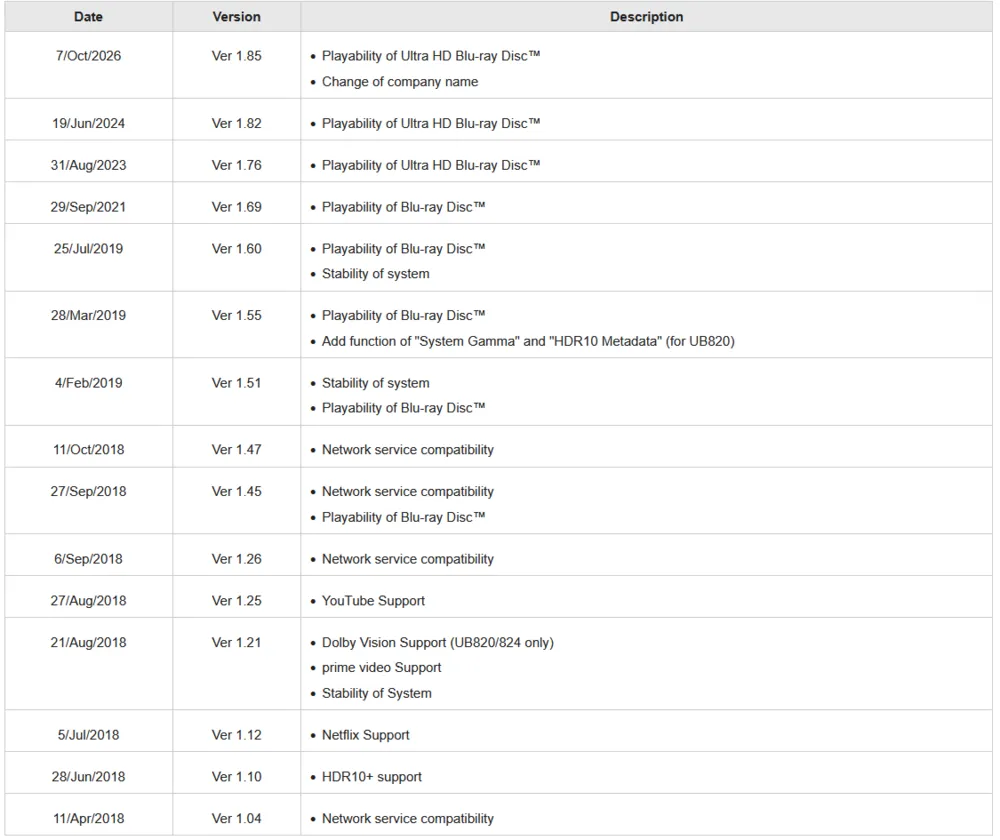Screen dimensions: 1000x840
Task: Click the 'Netflix Support' entry
Action: [x=365, y=735]
